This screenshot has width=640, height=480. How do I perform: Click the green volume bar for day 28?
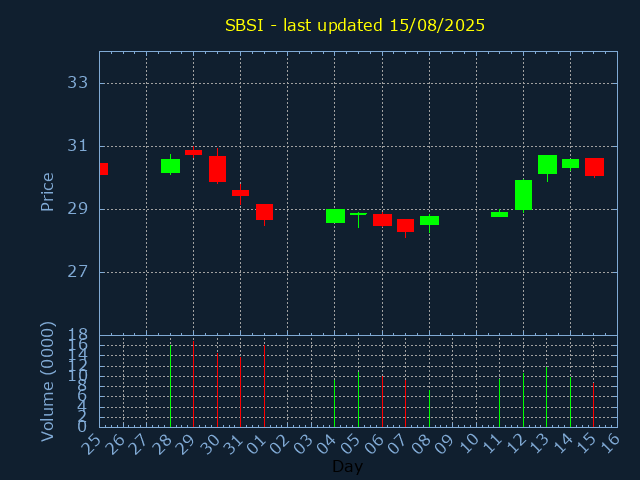(170, 386)
